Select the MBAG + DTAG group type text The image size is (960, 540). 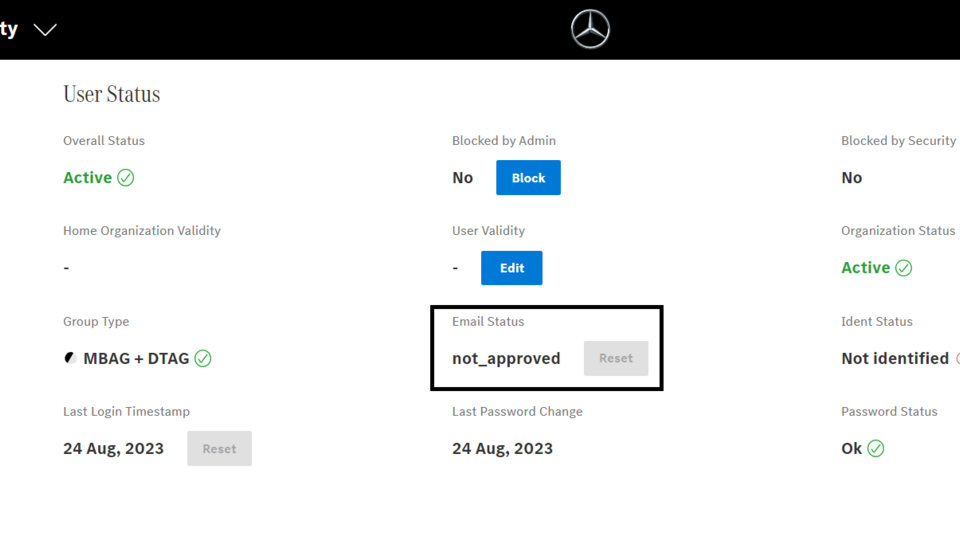coord(136,358)
